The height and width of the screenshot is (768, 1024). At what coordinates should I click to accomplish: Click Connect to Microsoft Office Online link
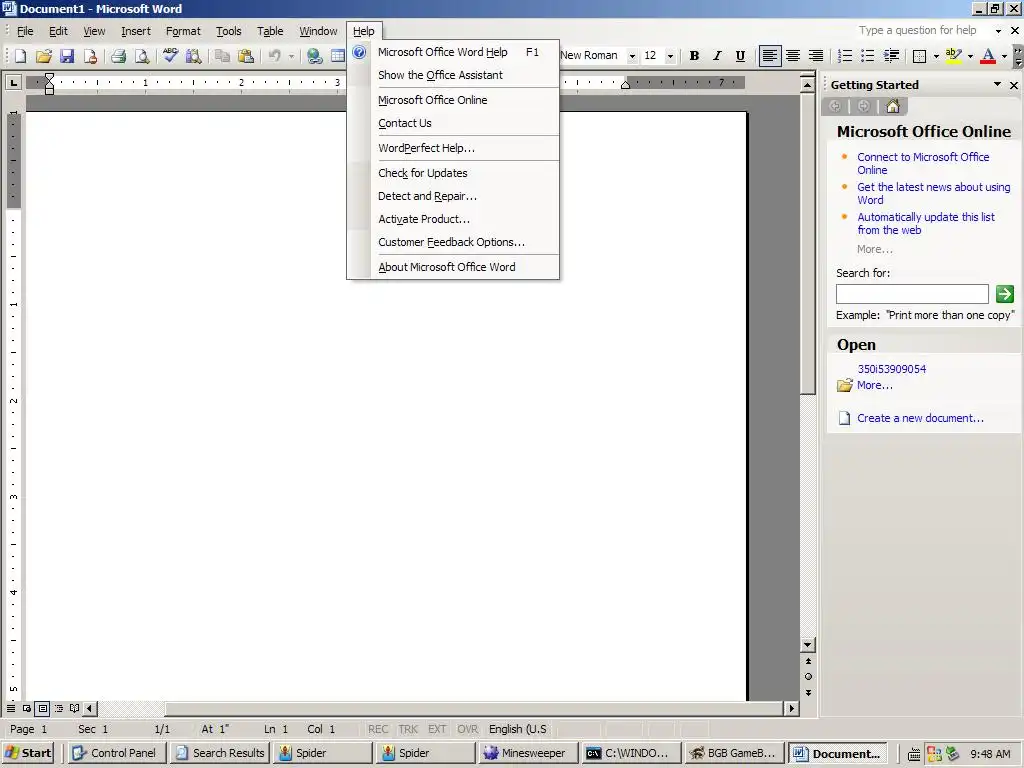click(923, 163)
